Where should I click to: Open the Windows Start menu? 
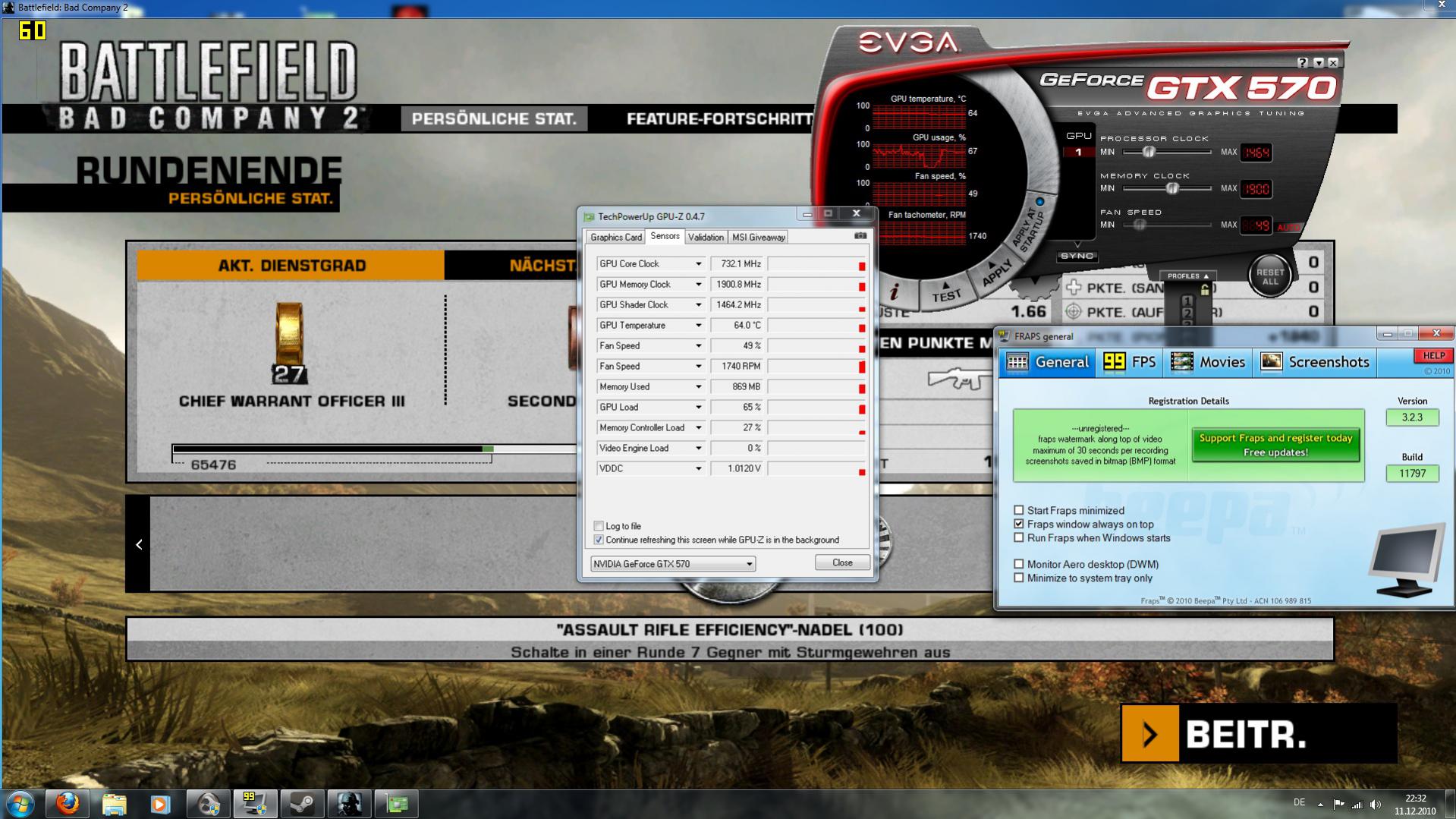point(20,804)
